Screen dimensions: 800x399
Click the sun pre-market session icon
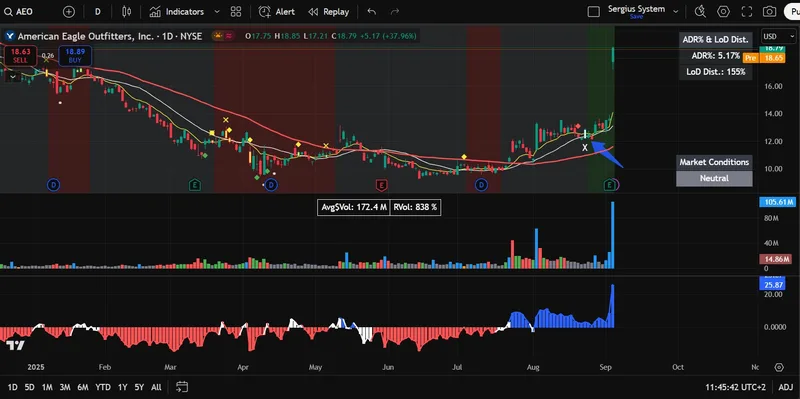[218, 36]
